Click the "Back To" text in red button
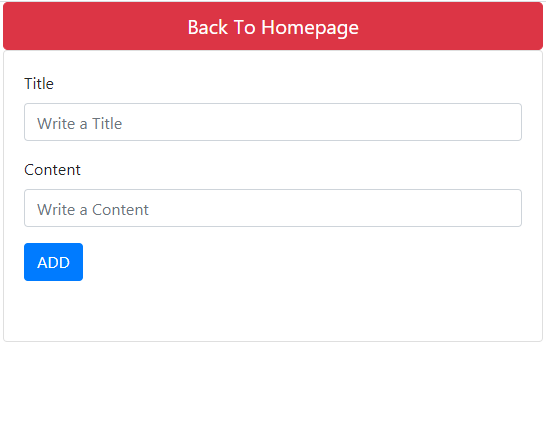The height and width of the screenshot is (445, 546). [222, 27]
